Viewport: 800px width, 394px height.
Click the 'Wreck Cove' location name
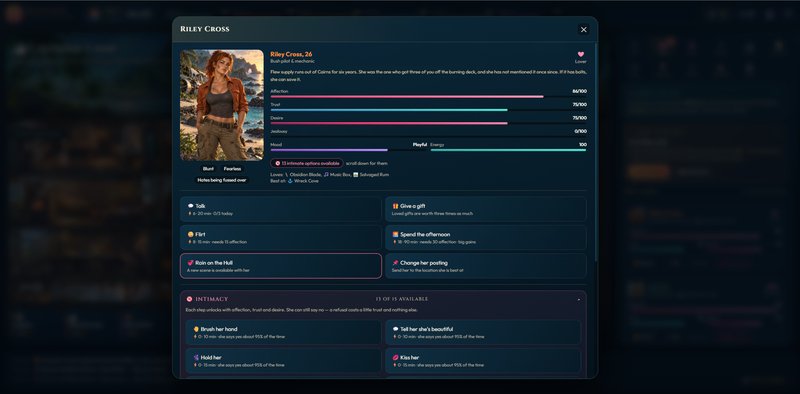(x=307, y=181)
